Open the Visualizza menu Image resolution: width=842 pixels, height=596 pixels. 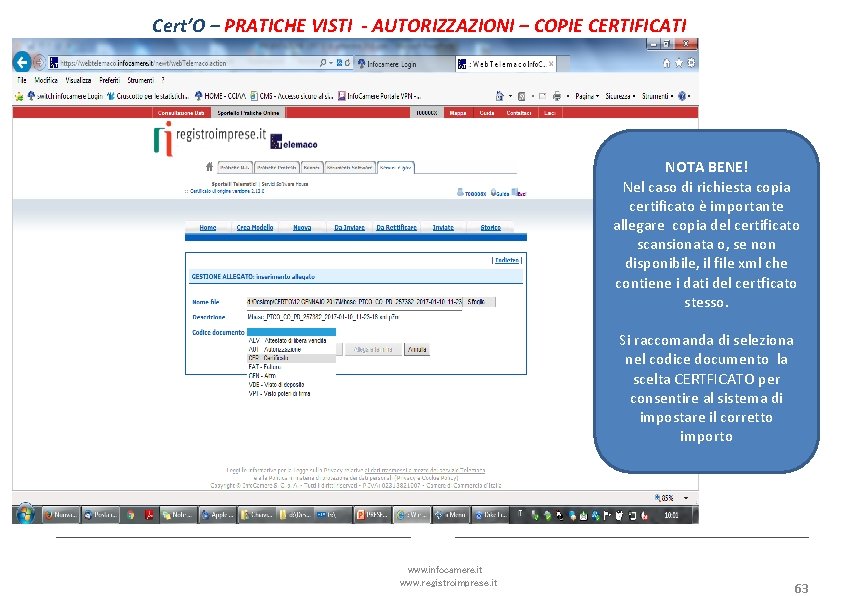pyautogui.click(x=78, y=80)
